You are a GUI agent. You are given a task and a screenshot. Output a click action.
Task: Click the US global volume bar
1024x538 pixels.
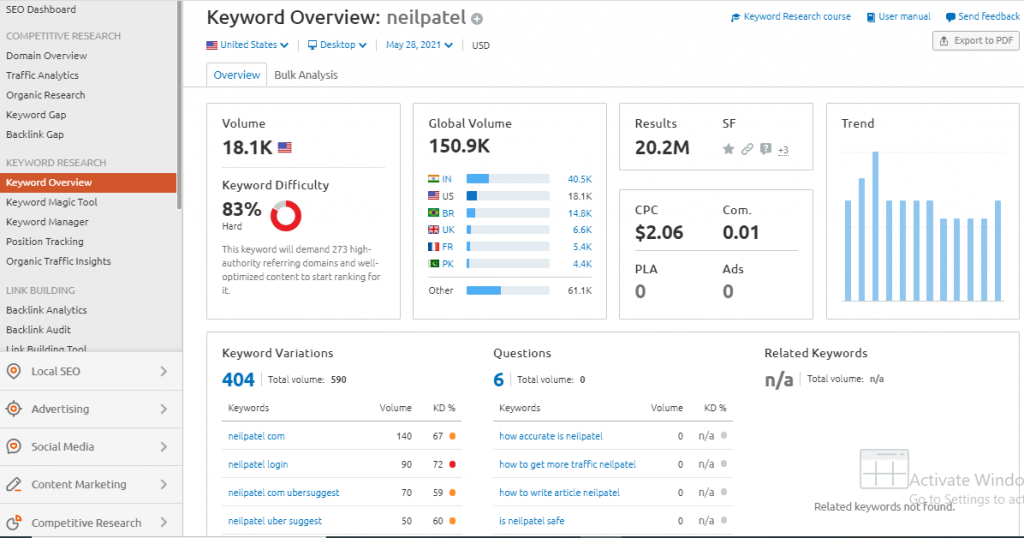tap(507, 196)
